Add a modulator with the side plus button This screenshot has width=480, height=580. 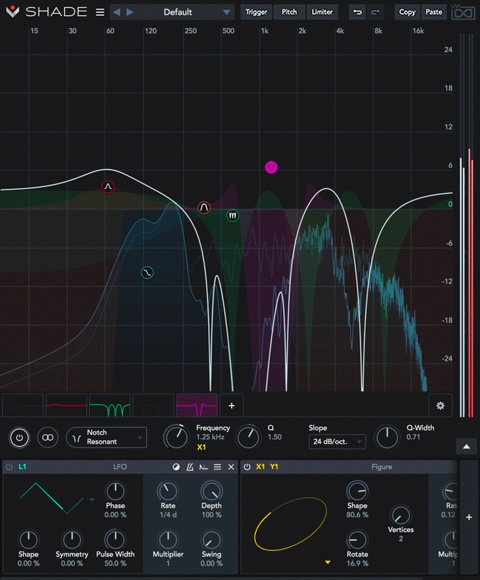[469, 517]
